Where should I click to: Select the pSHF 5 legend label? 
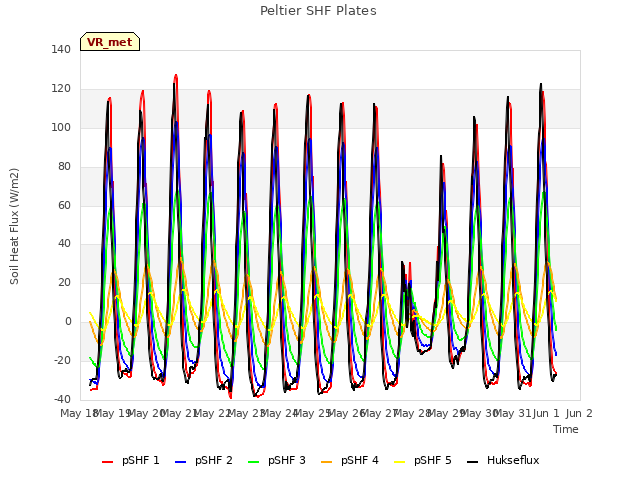(433, 460)
